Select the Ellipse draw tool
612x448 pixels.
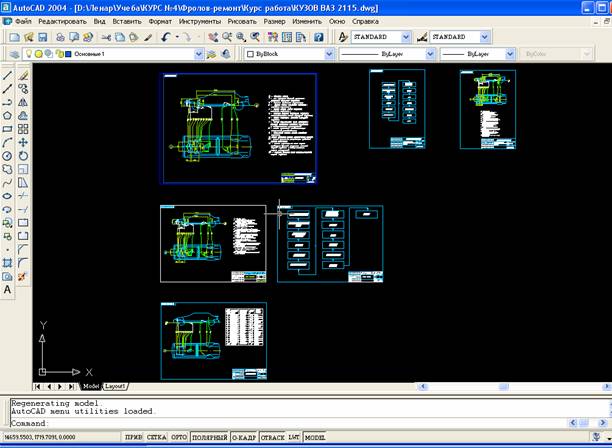coord(7,196)
